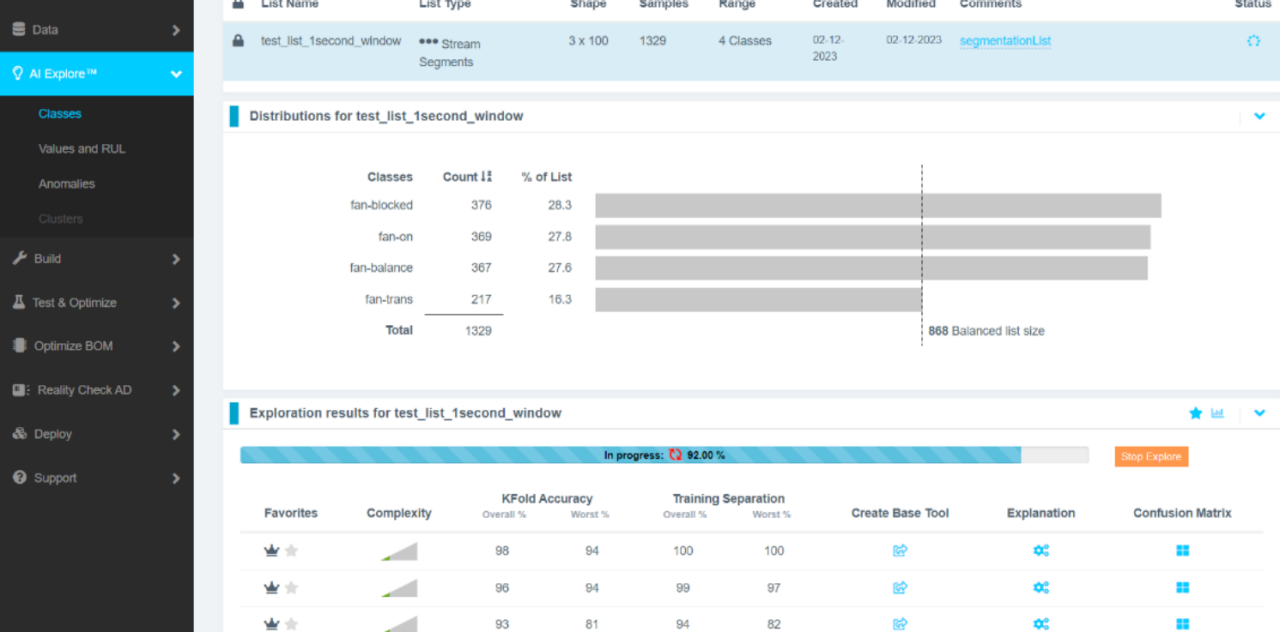Collapse the Distributions panel
Viewport: 1280px width, 632px height.
click(x=1259, y=116)
